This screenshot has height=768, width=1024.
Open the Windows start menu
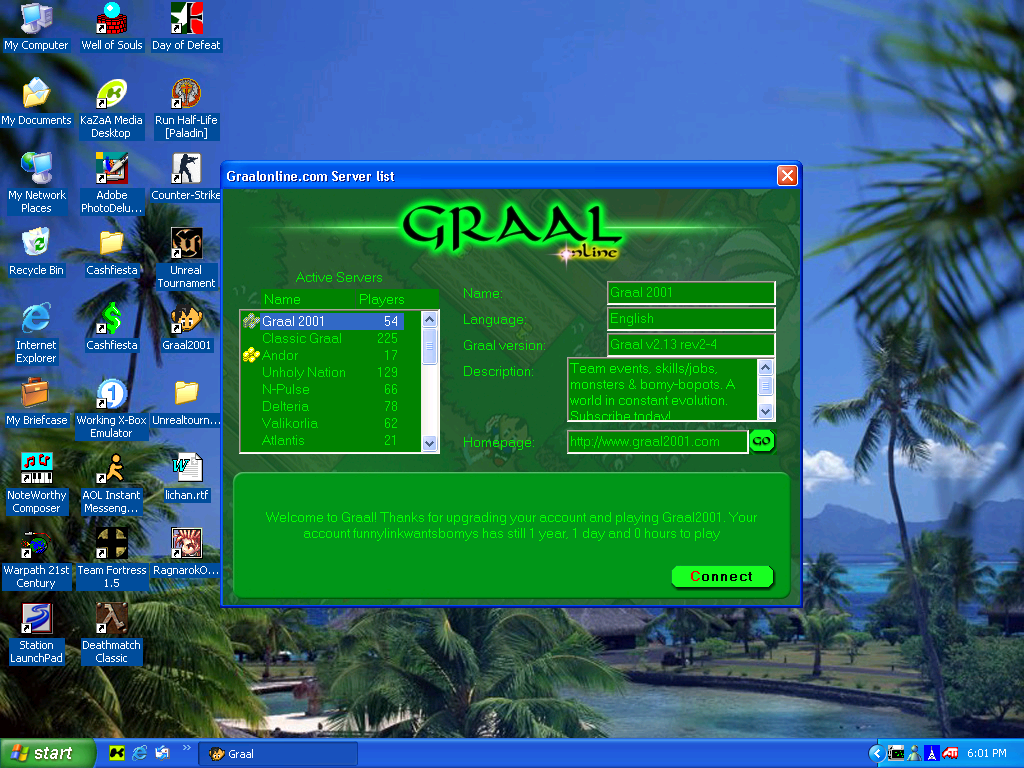tap(47, 754)
